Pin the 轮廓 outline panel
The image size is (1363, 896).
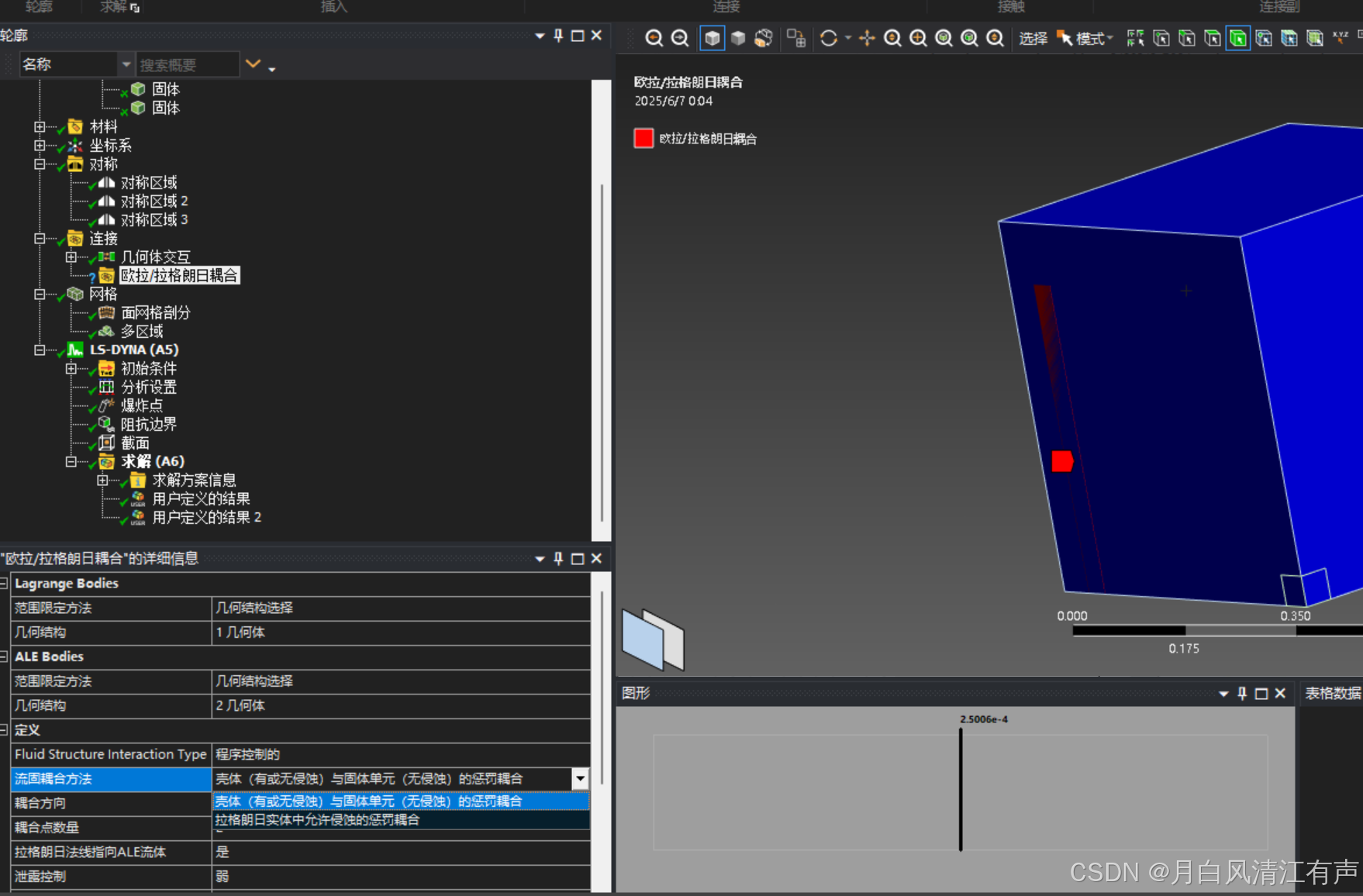click(558, 36)
